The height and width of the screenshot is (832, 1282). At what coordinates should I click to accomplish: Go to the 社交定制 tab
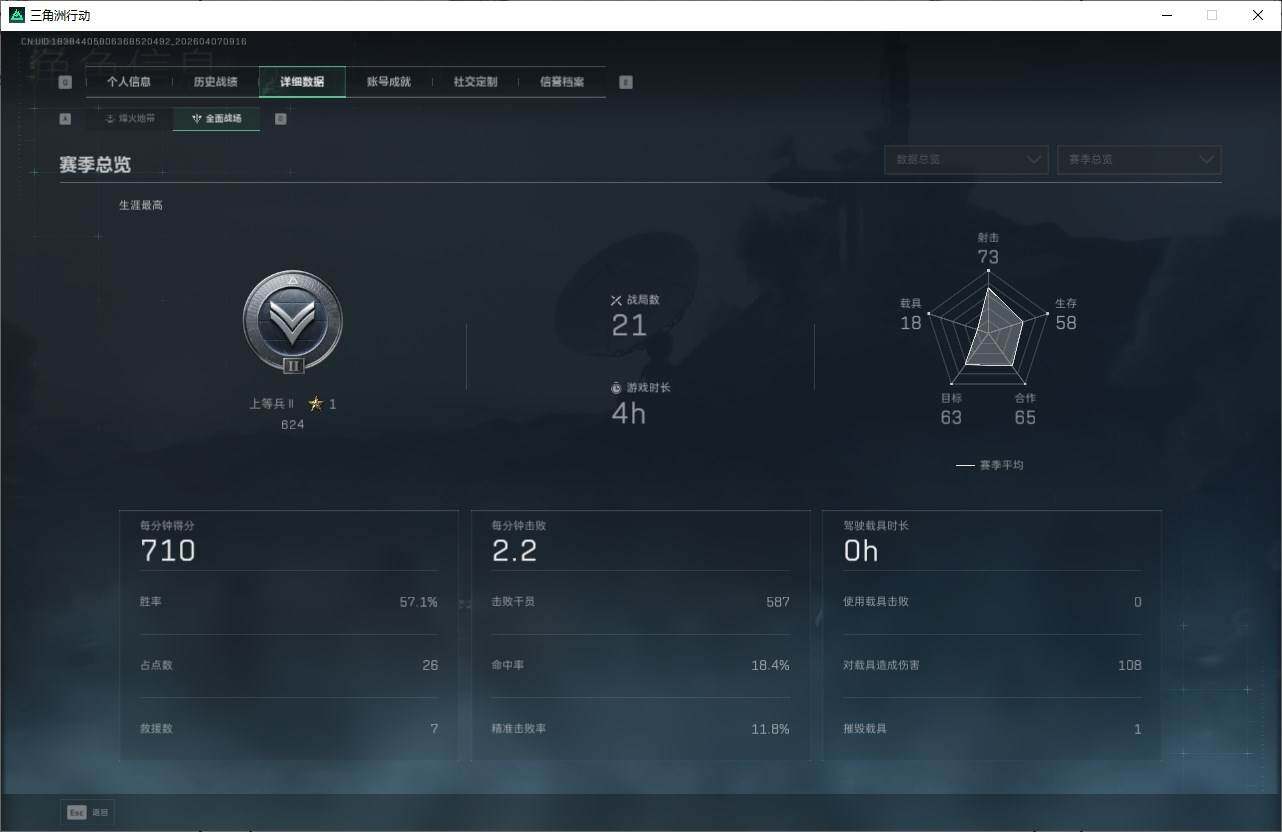[475, 82]
